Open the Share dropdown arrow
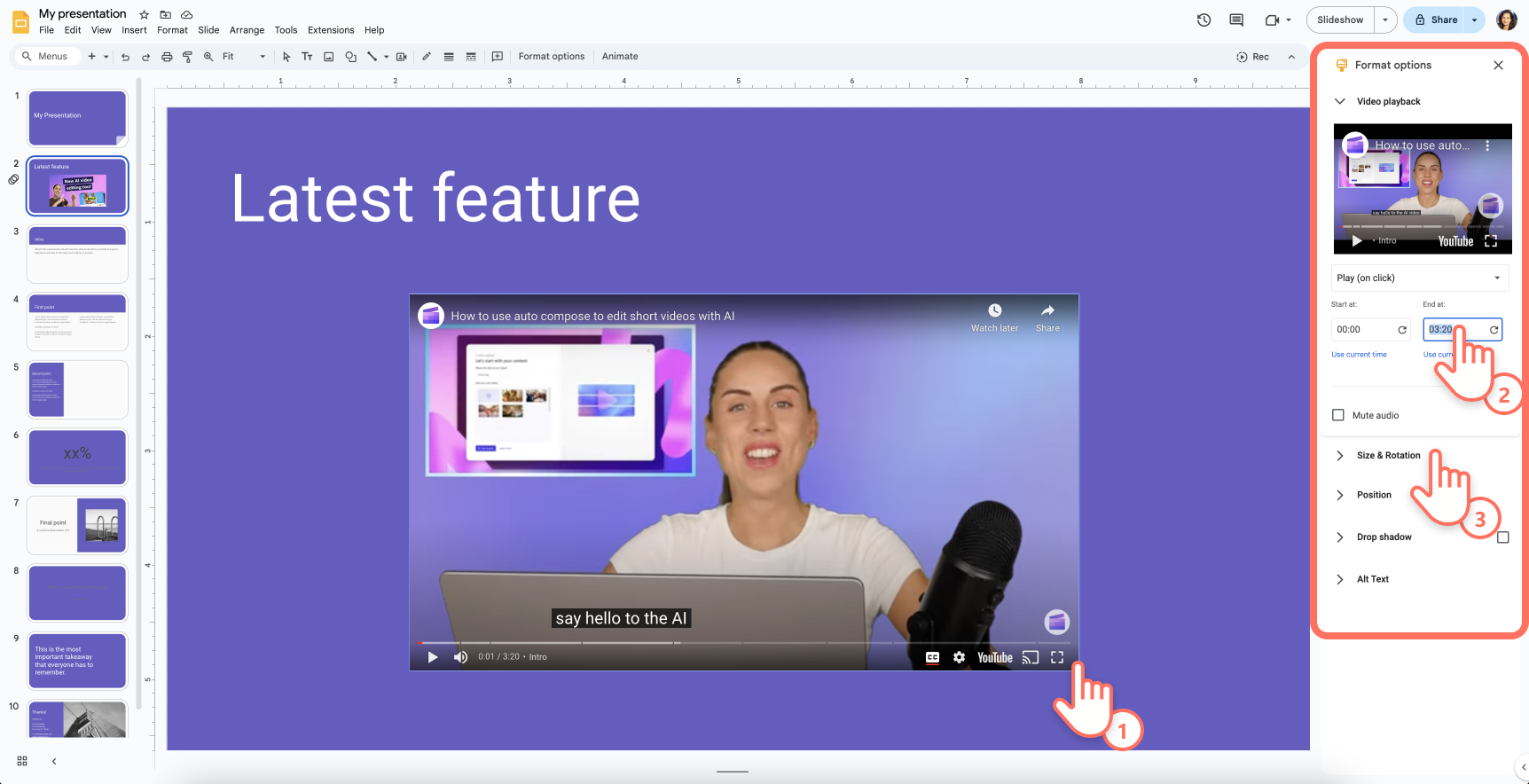The image size is (1529, 784). [x=1474, y=20]
